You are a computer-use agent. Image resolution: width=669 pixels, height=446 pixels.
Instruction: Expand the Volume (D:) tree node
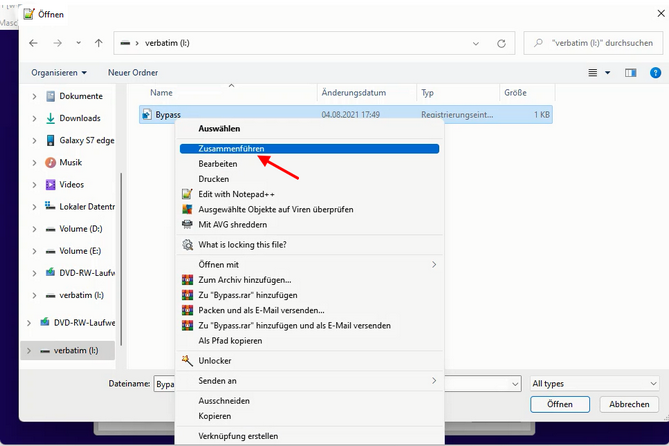[x=35, y=228]
